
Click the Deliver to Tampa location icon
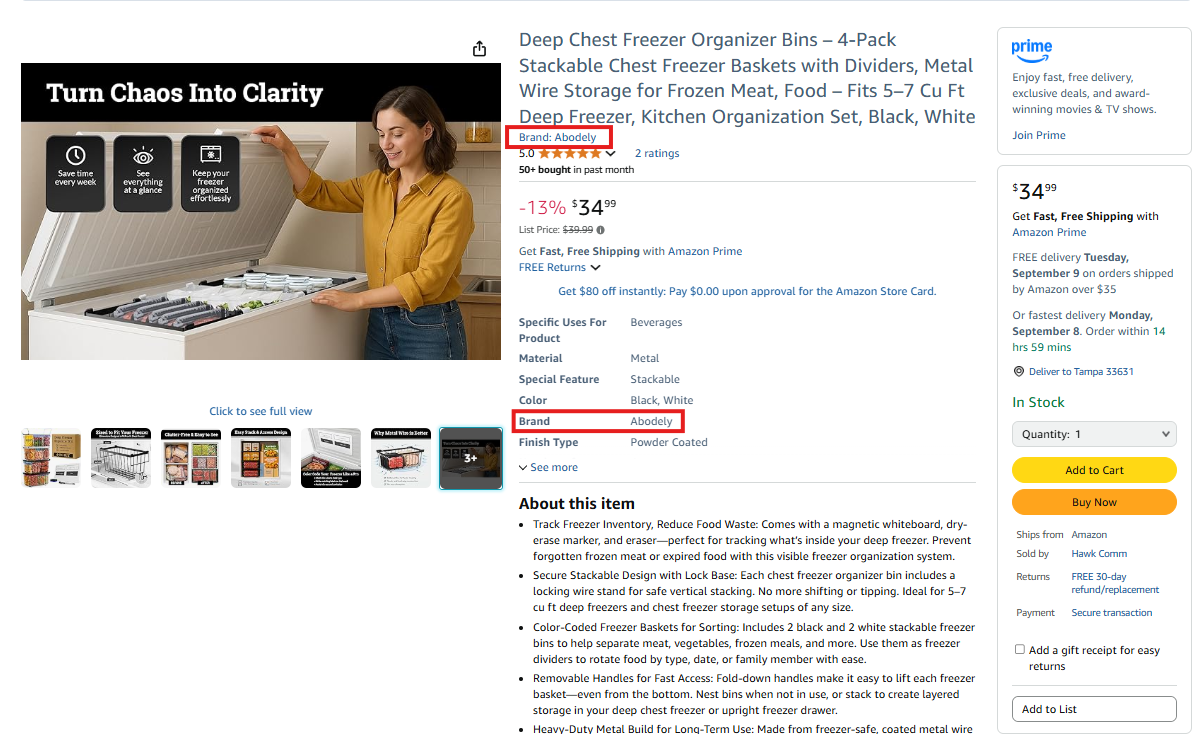(1018, 371)
